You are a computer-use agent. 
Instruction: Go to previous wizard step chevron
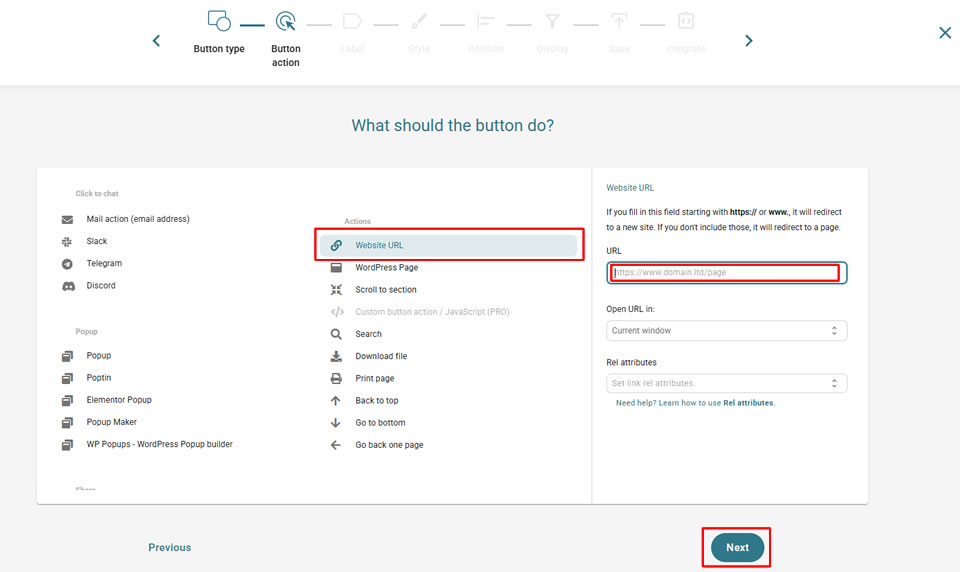point(156,41)
